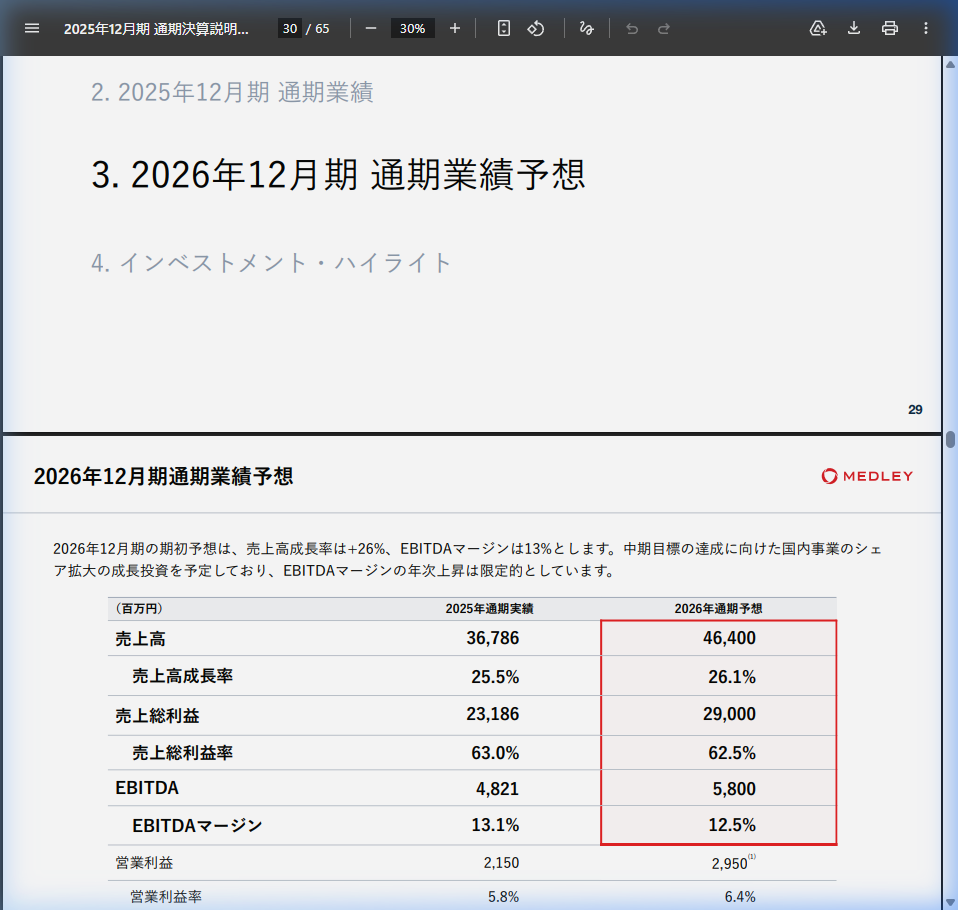Rotate the page counterclockwise

(536, 28)
